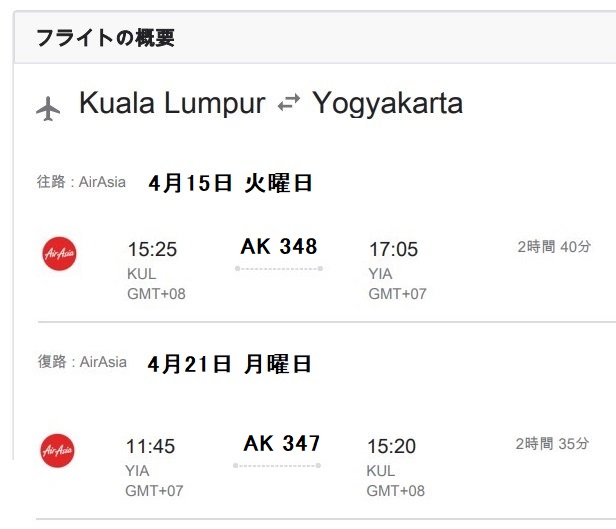Select the Yogyakarta destination city text
This screenshot has height=529, width=616.
tap(387, 104)
